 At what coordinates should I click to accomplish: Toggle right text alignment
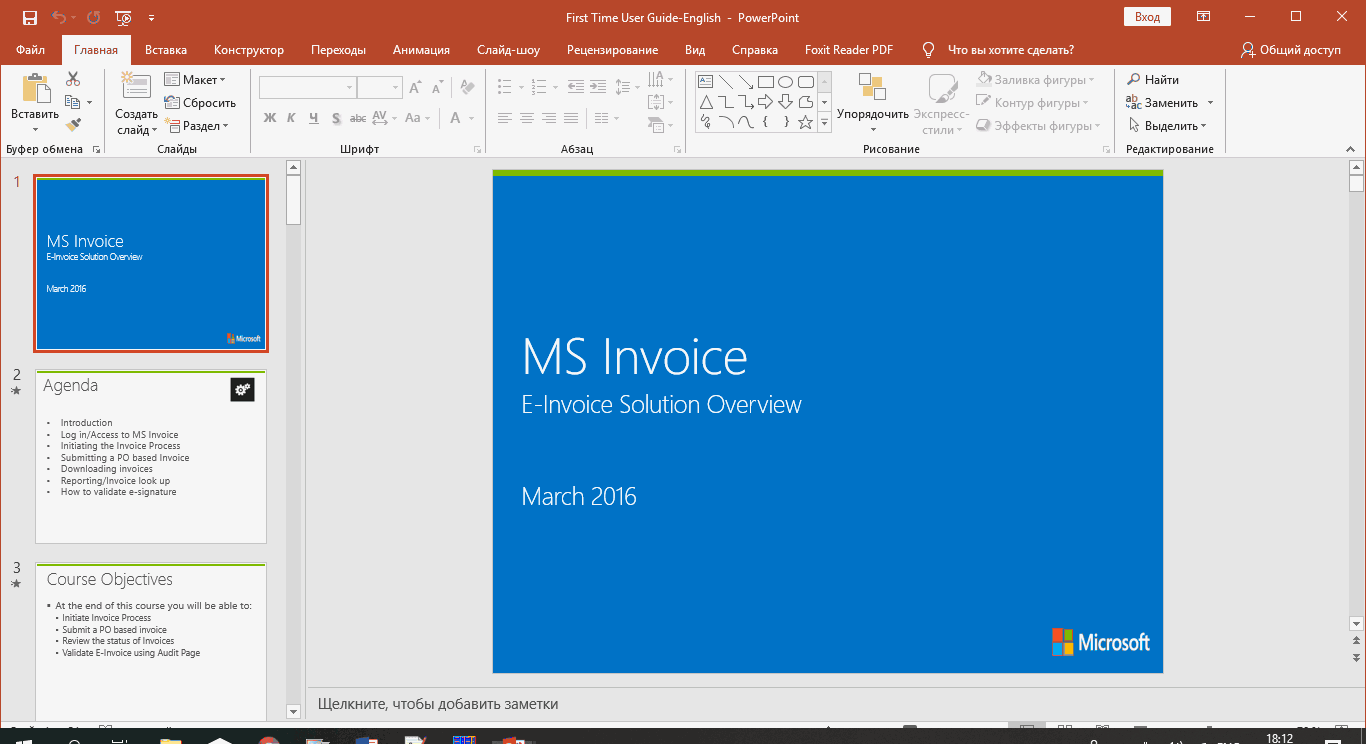coord(548,118)
